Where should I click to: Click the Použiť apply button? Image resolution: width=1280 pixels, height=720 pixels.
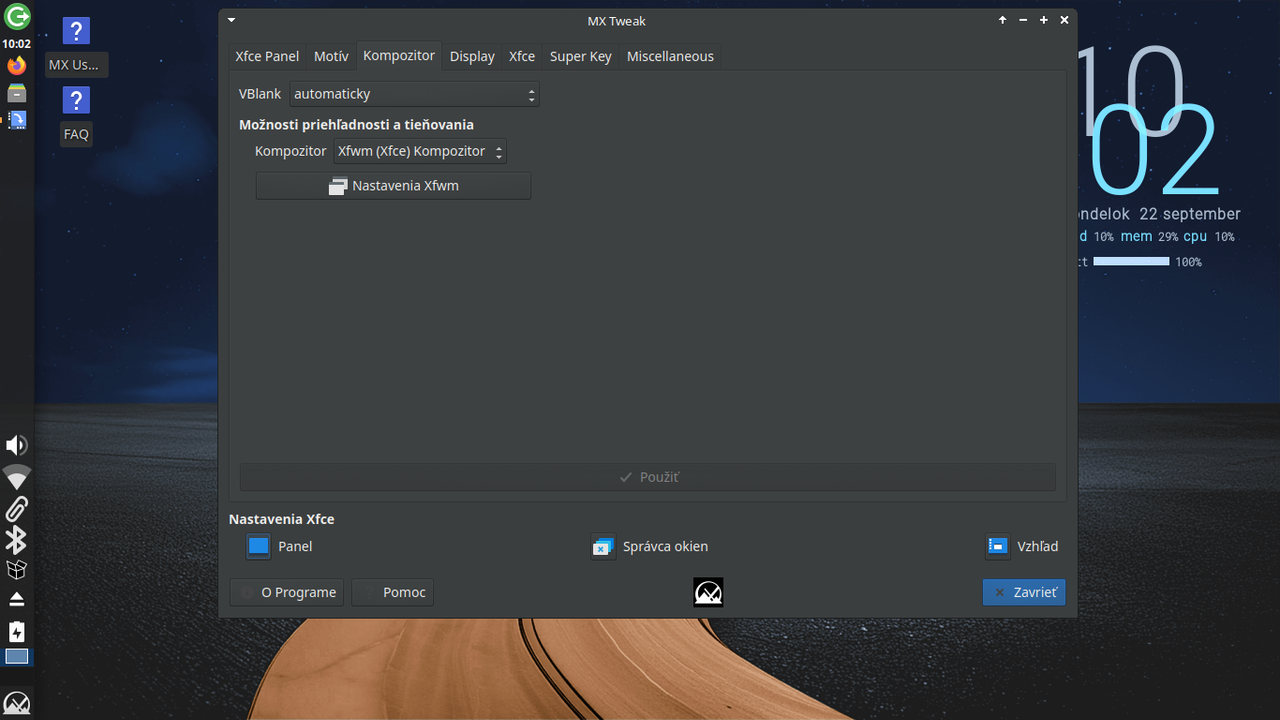[x=648, y=477]
